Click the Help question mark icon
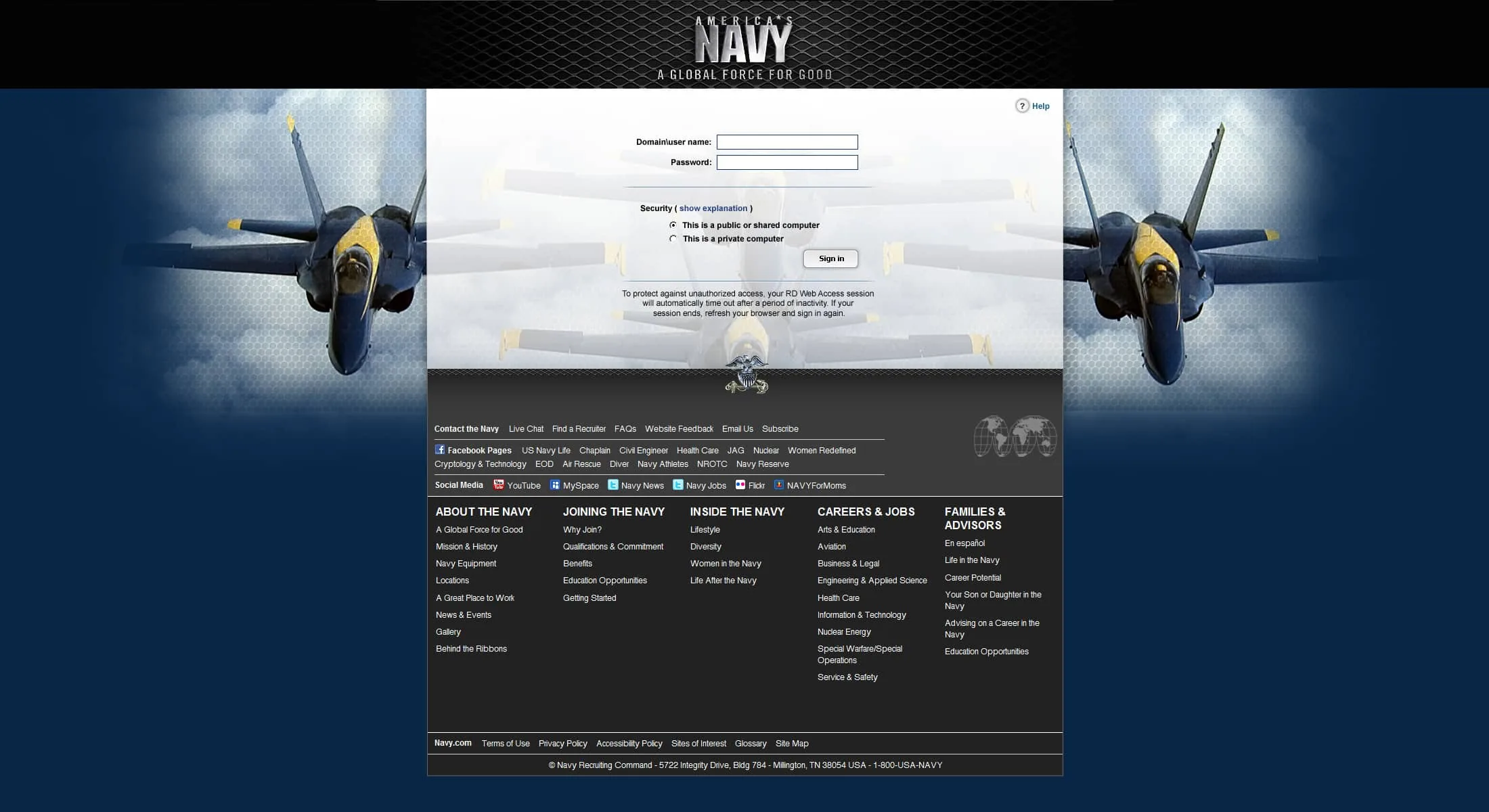Viewport: 1489px width, 812px height. [x=1022, y=106]
